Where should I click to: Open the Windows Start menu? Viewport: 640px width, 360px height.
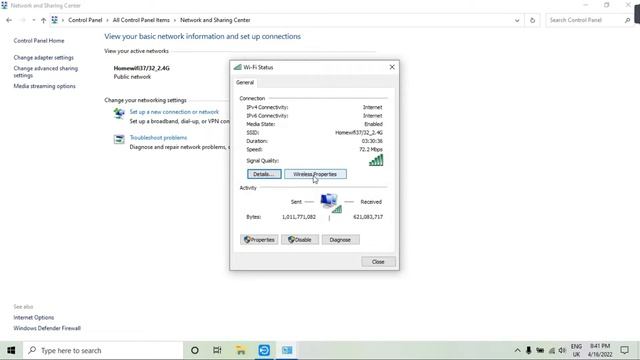[11, 350]
